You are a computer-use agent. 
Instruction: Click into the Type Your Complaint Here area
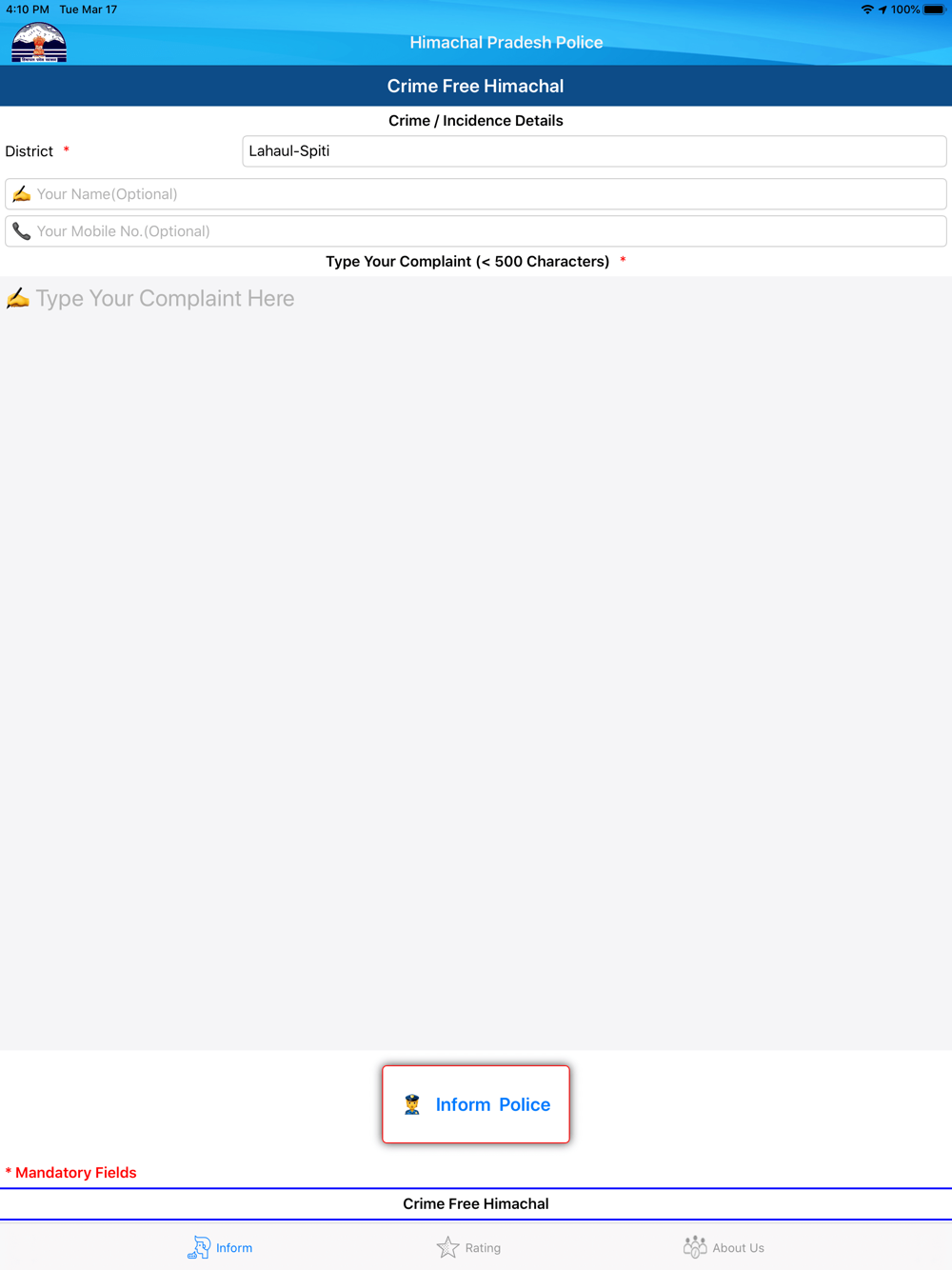[476, 664]
